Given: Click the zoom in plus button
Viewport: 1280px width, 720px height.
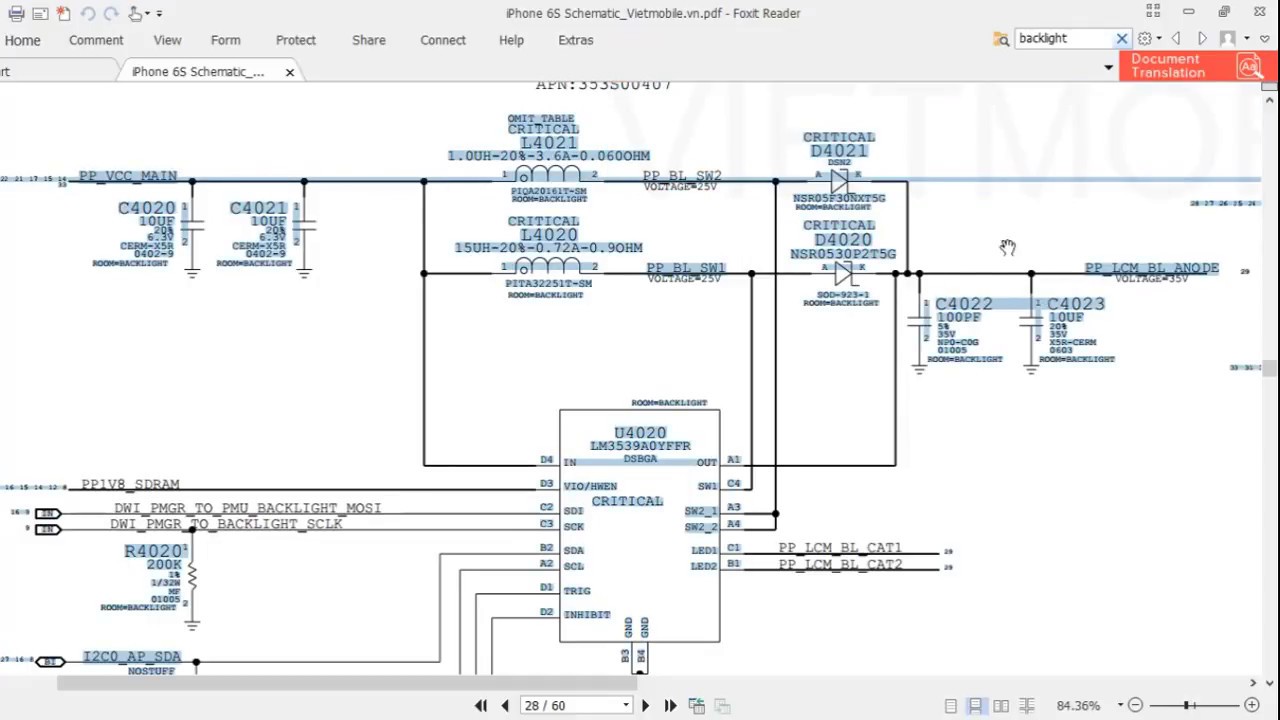Looking at the screenshot, I should pos(1252,706).
